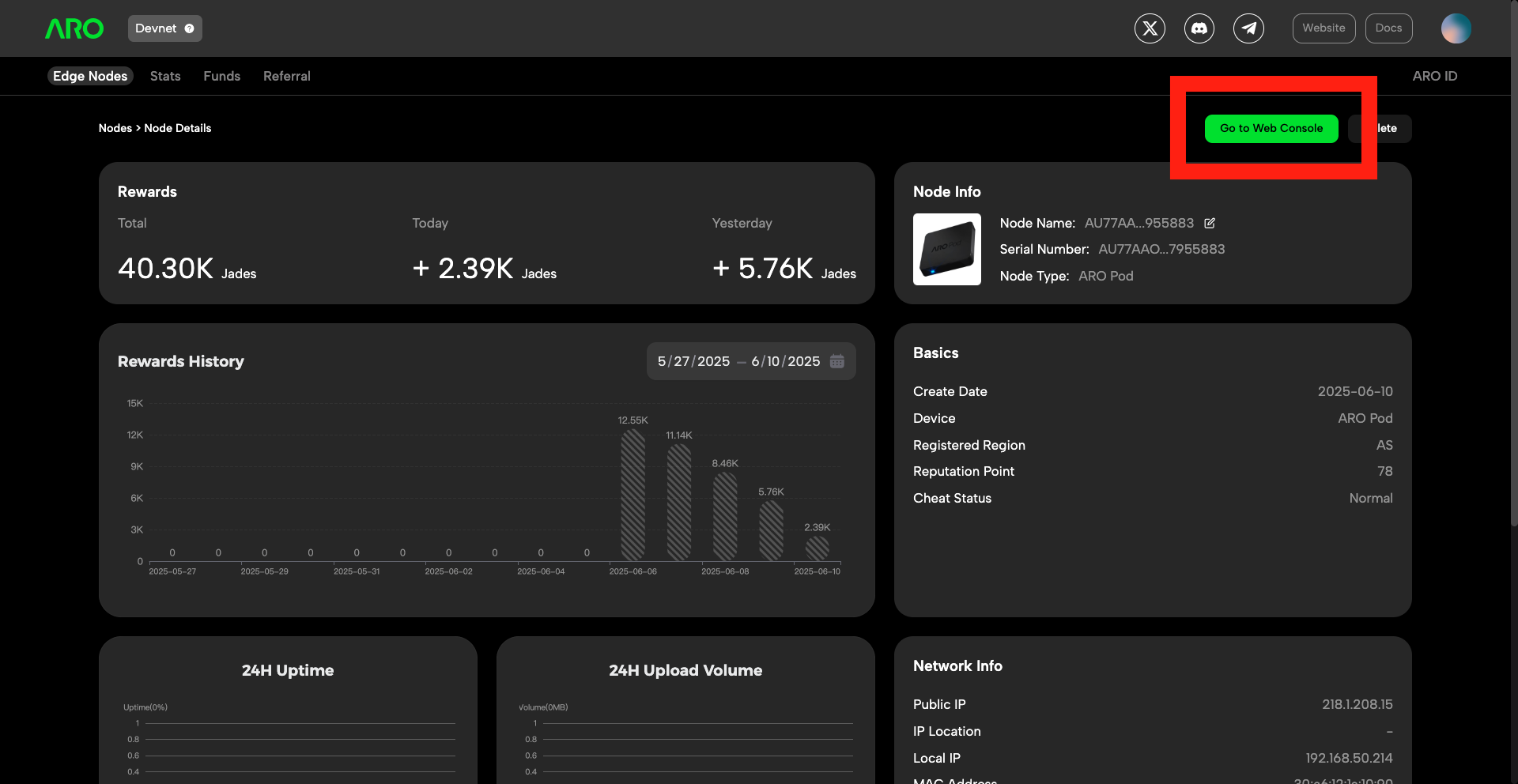
Task: Open the ARO ID link
Action: (x=1435, y=76)
